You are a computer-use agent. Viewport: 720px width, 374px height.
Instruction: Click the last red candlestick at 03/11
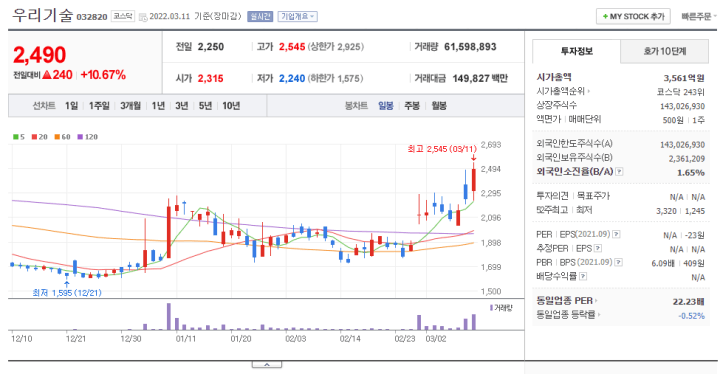(x=473, y=180)
